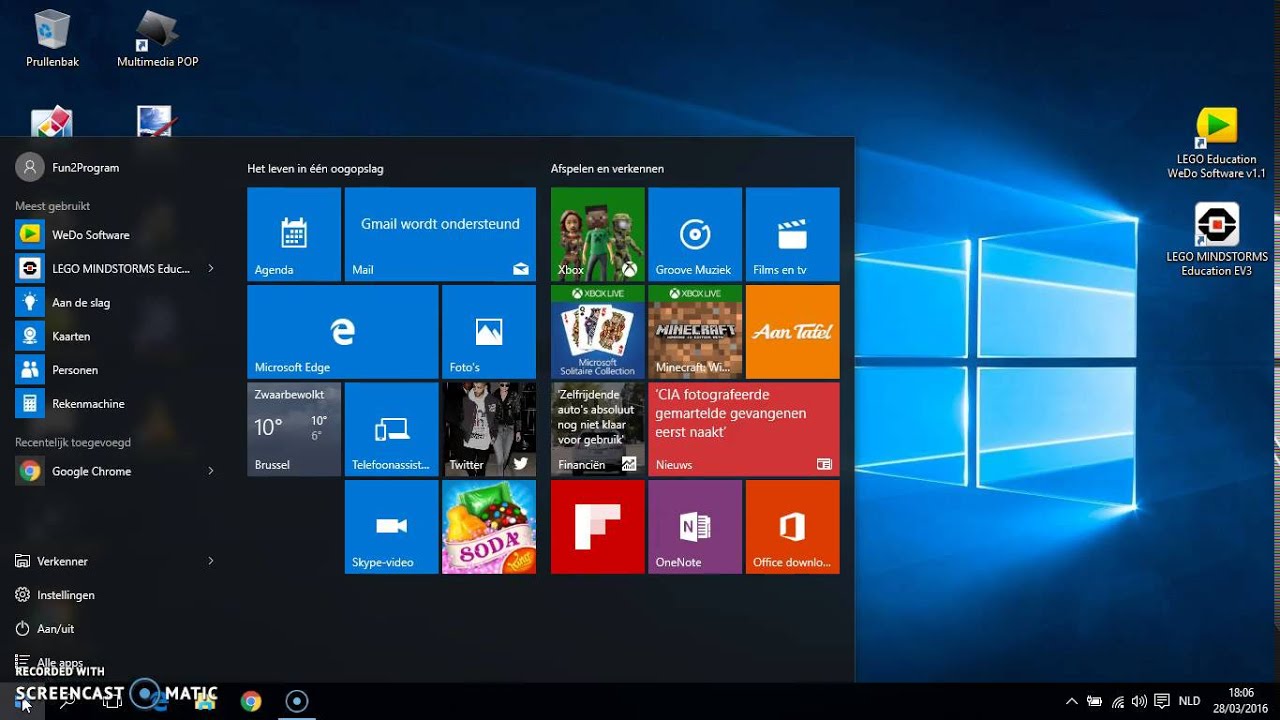Open the Twitter tile

(x=489, y=429)
